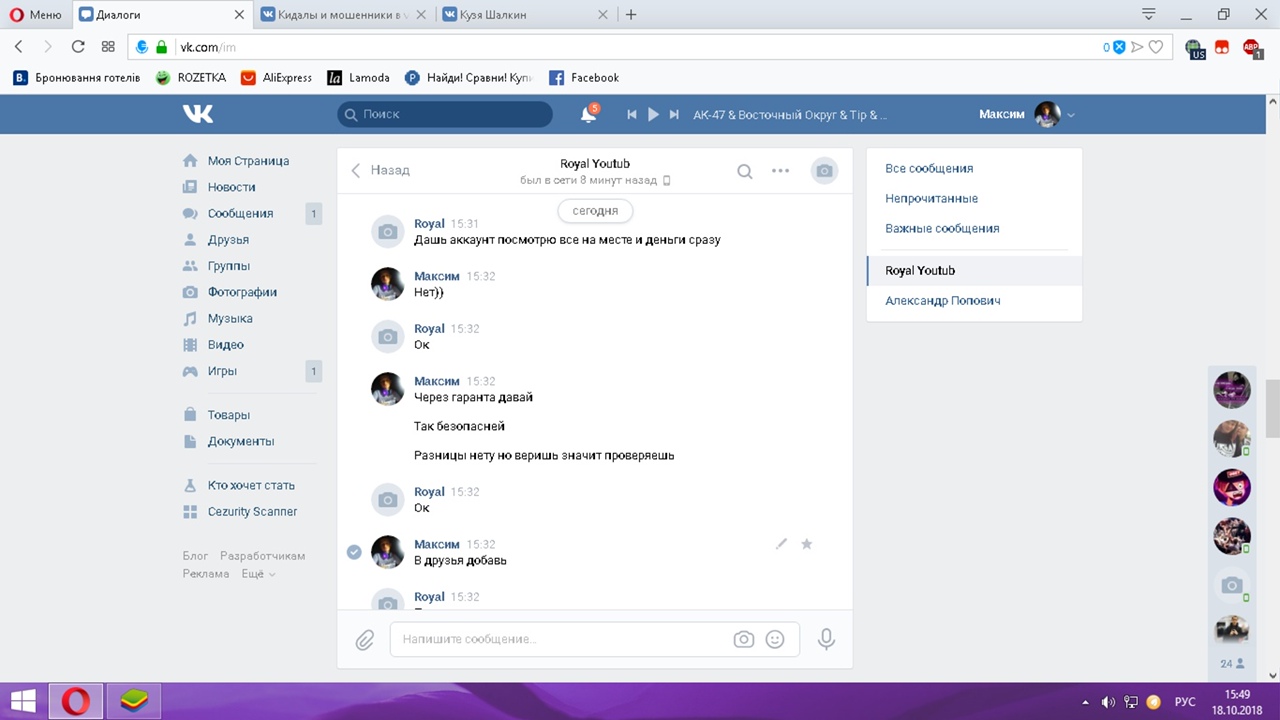The height and width of the screenshot is (720, 1280).
Task: Click the VK notifications bell icon
Action: [588, 115]
